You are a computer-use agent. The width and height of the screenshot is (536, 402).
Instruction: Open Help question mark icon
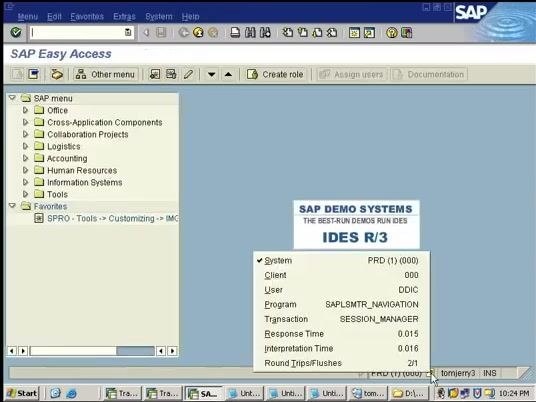(x=392, y=32)
